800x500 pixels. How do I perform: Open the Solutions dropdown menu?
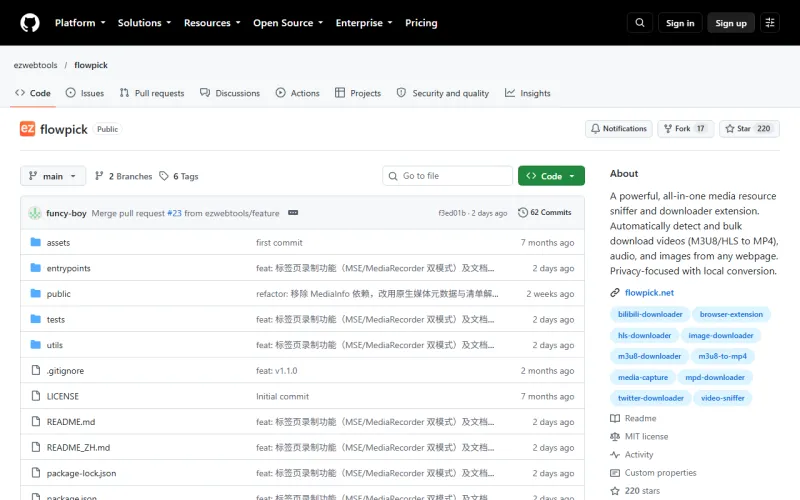[x=144, y=23]
